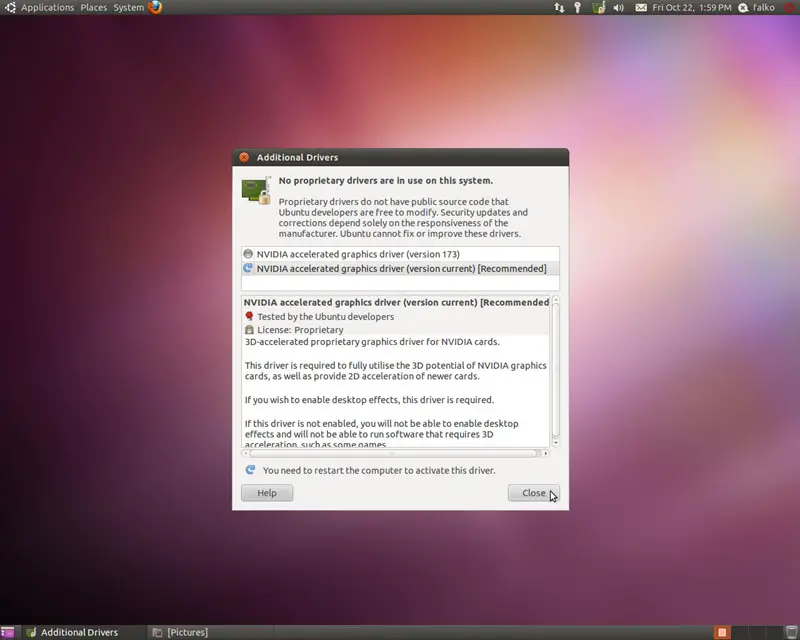This screenshot has width=800, height=640.
Task: Click the Show Desktop icon in bottom panel
Action: pos(8,632)
